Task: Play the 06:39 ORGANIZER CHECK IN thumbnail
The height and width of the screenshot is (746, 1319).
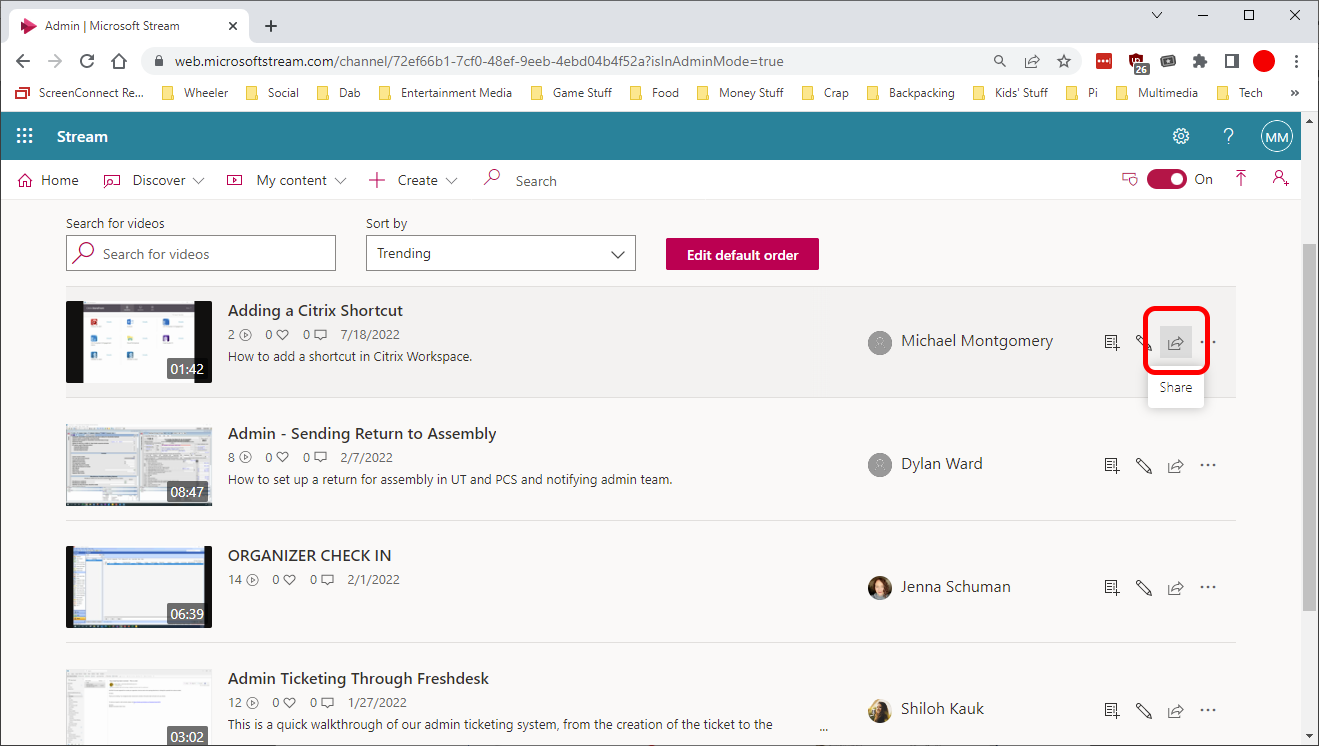Action: 139,588
